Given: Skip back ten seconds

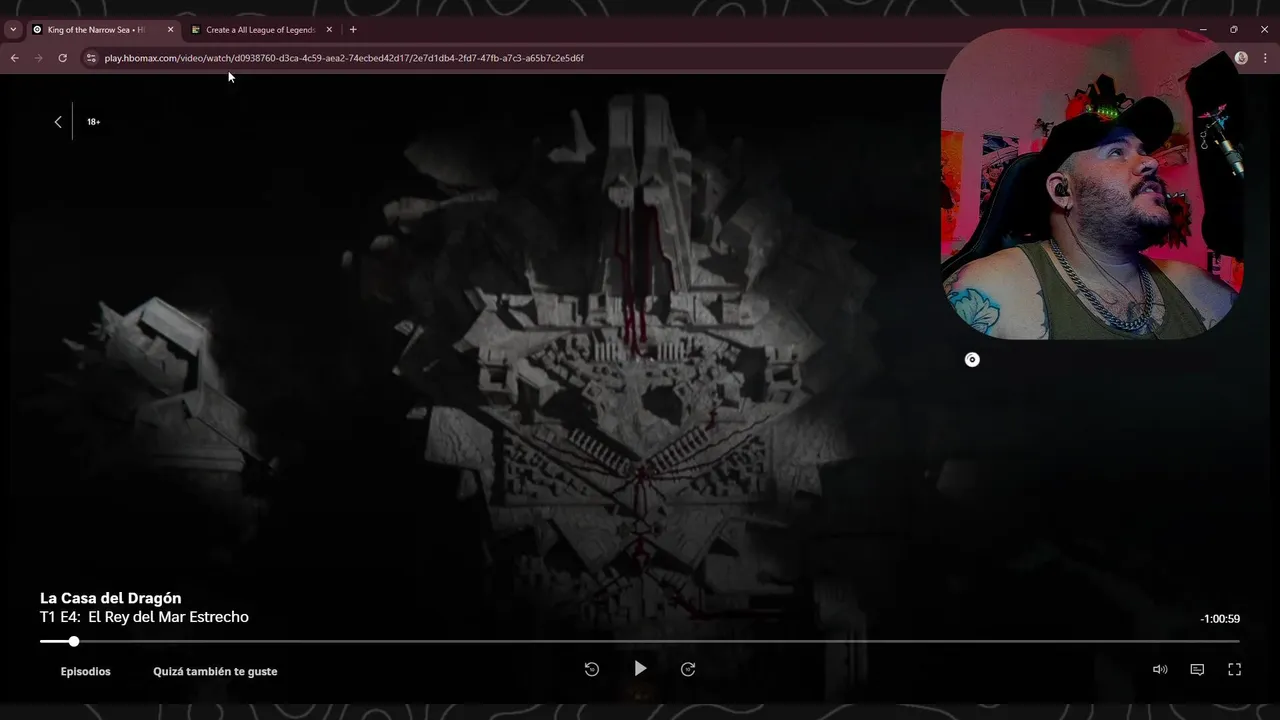Looking at the screenshot, I should click(x=592, y=670).
